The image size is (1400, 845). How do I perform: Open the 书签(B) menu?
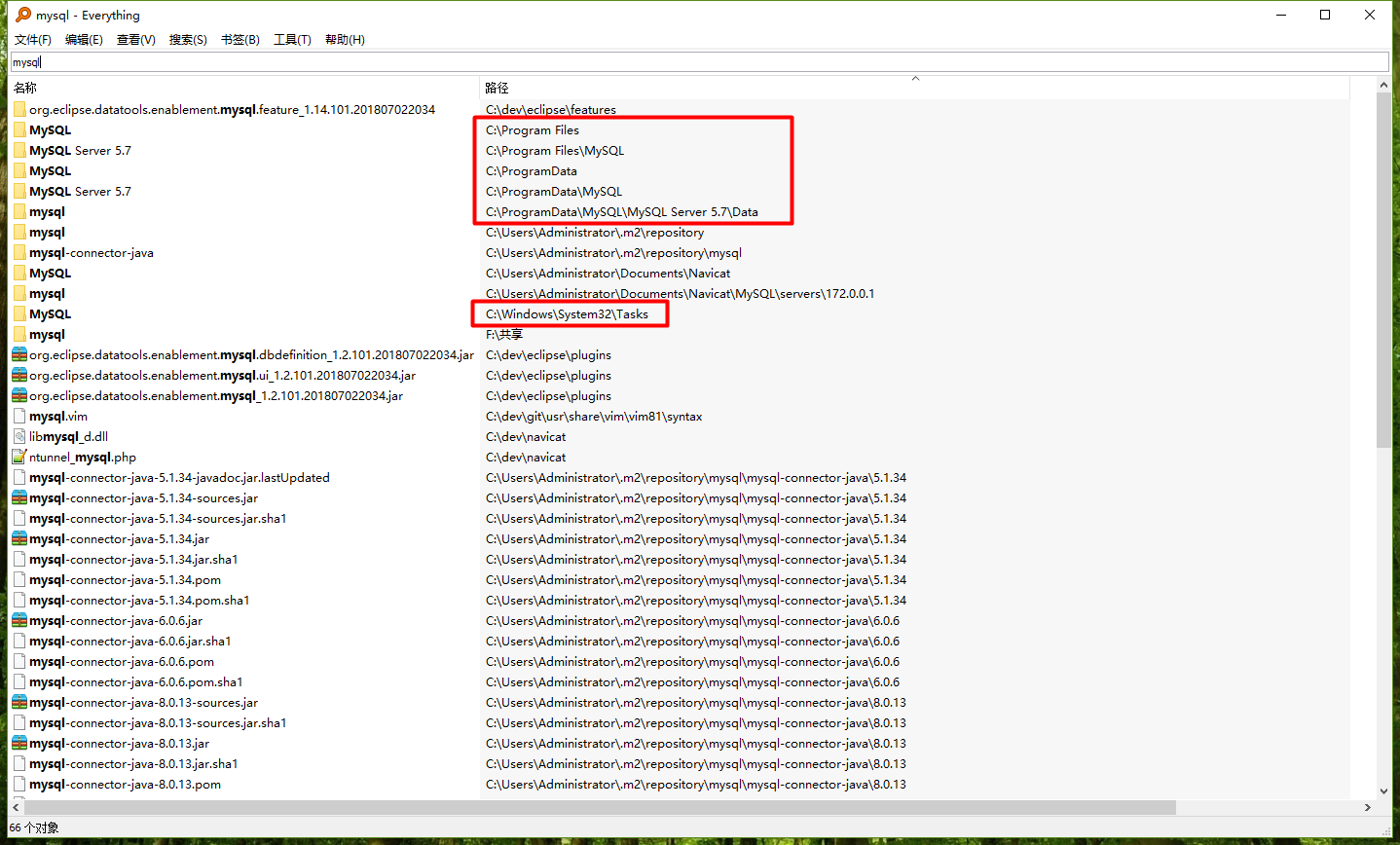[240, 39]
